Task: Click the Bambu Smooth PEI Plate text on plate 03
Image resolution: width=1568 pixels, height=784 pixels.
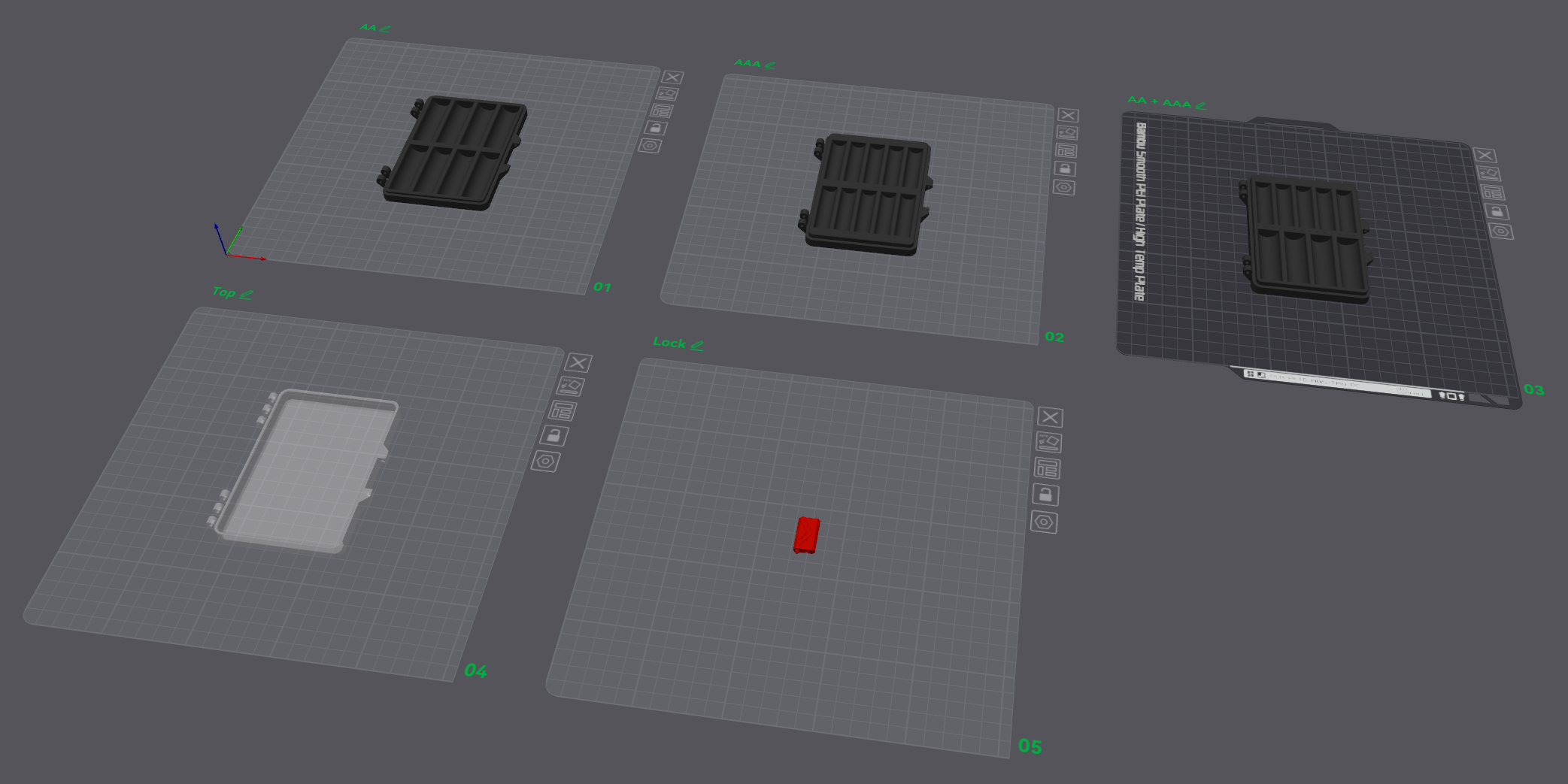Action: [1140, 212]
